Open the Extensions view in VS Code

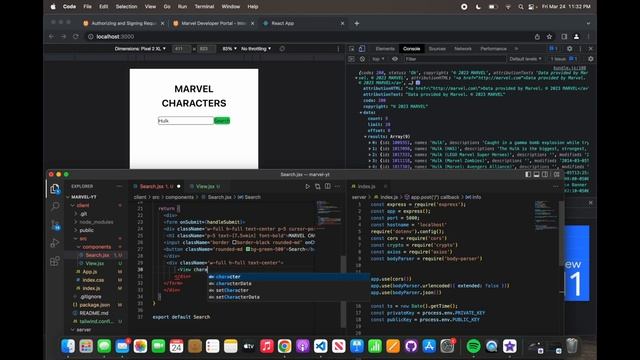click(55, 261)
